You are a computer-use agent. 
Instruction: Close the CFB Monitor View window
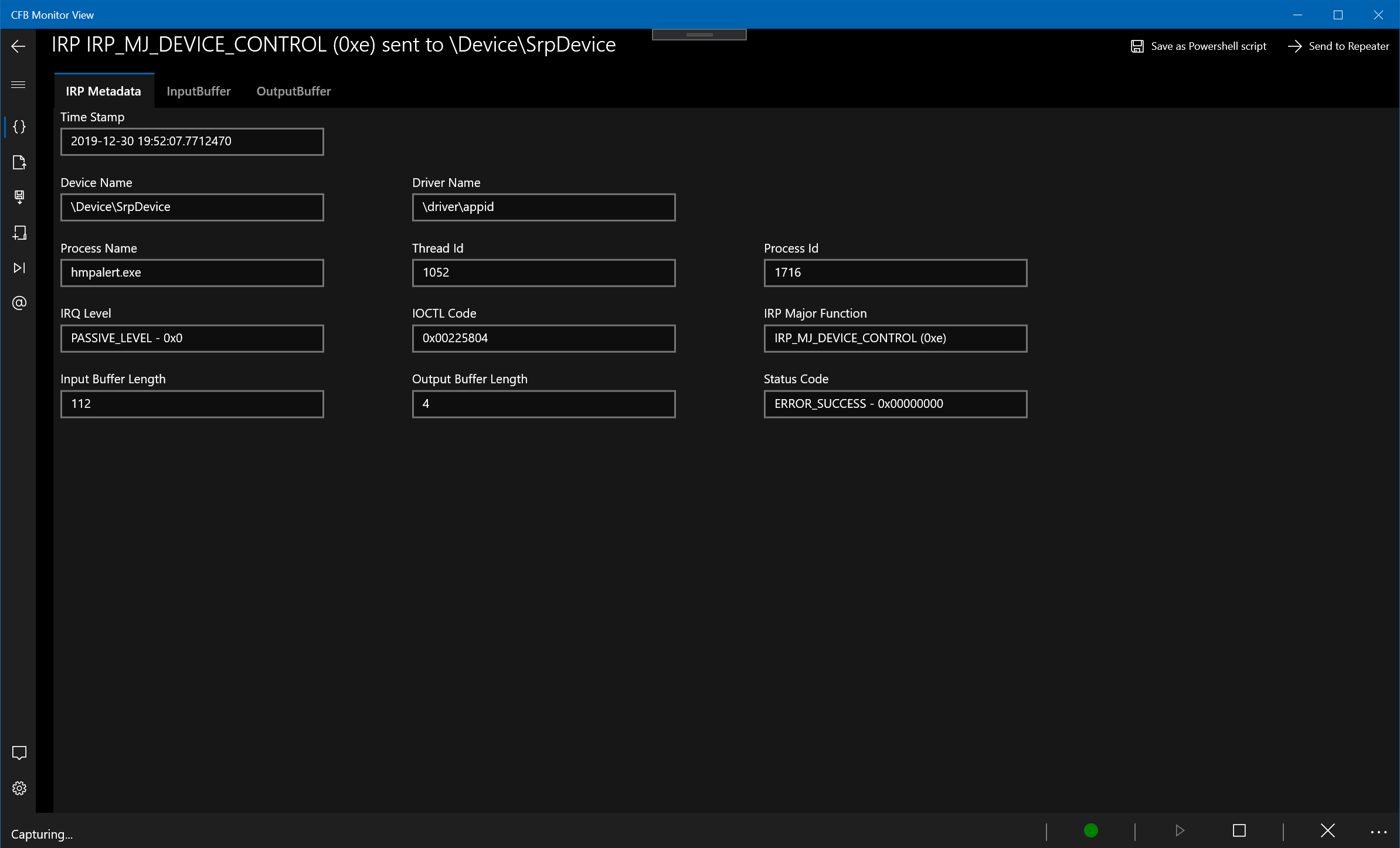click(1378, 15)
